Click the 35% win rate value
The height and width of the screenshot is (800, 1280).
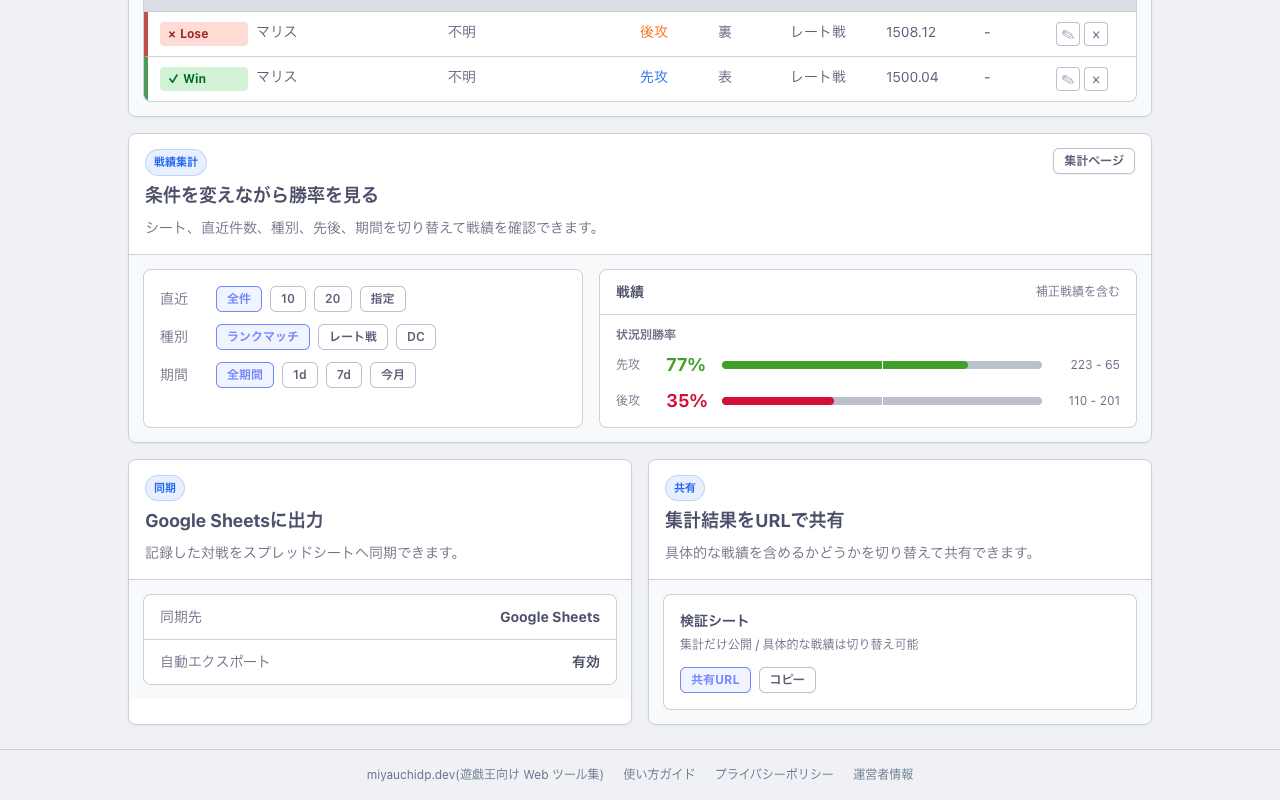click(x=687, y=401)
